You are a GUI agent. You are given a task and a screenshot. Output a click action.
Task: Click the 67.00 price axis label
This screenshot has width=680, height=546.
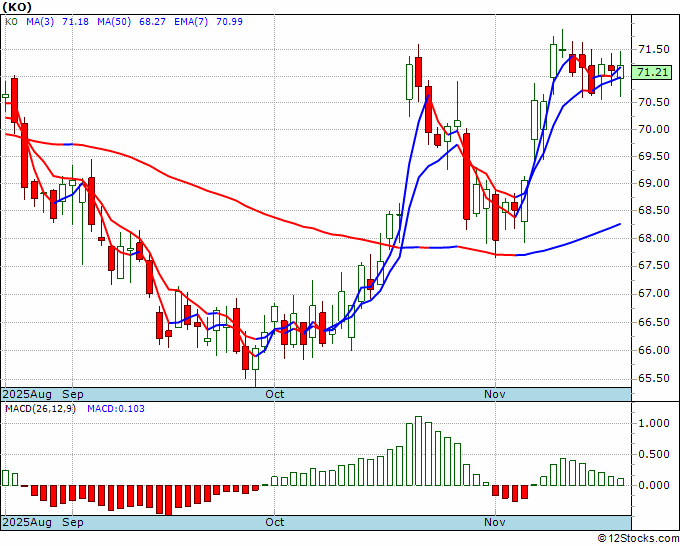653,294
